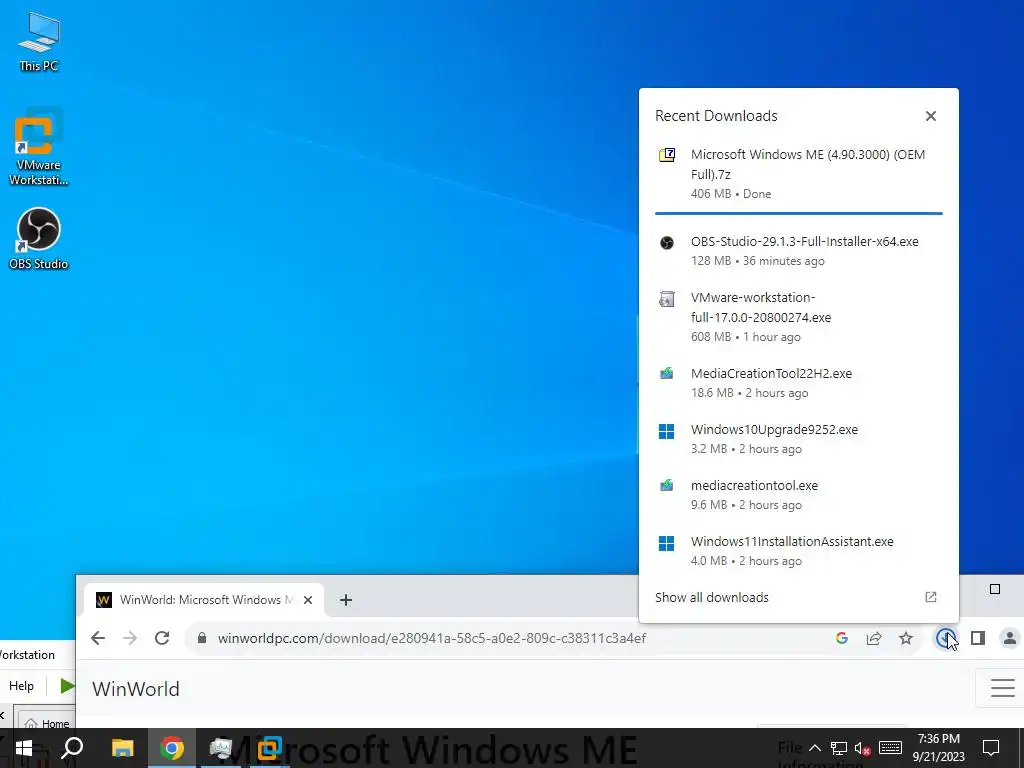Open Microsoft Windows ME 7z download
The width and height of the screenshot is (1024, 768).
pyautogui.click(x=798, y=174)
